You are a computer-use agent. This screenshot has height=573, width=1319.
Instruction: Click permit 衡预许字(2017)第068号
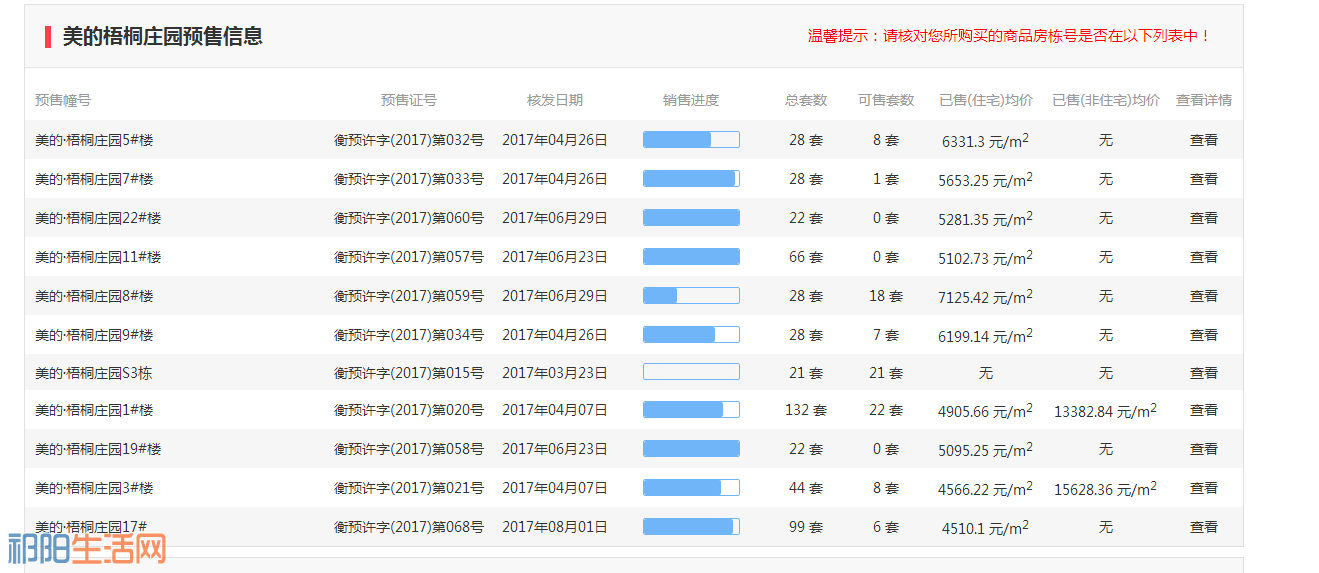pyautogui.click(x=409, y=527)
